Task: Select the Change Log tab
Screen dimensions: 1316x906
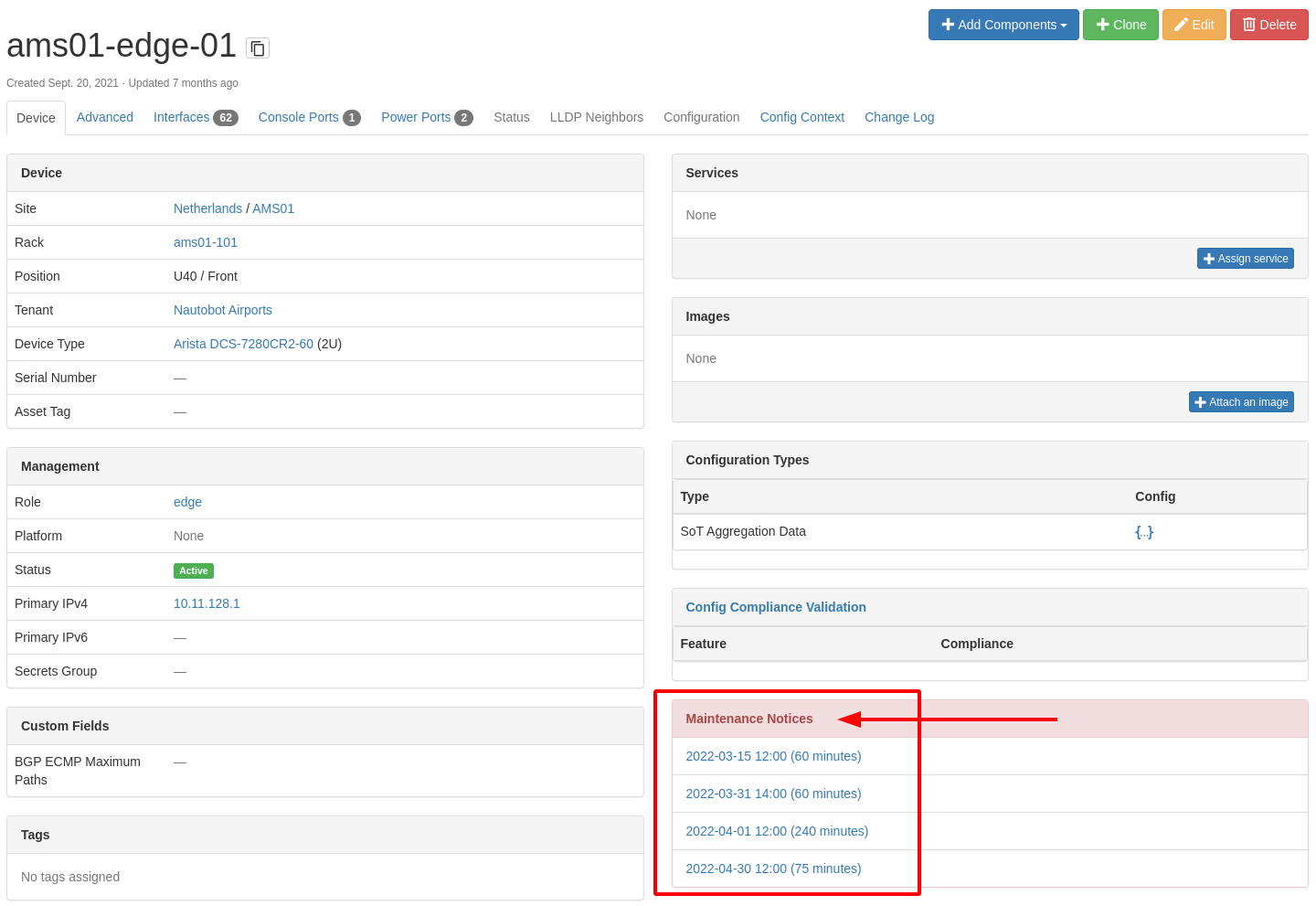Action: click(899, 117)
